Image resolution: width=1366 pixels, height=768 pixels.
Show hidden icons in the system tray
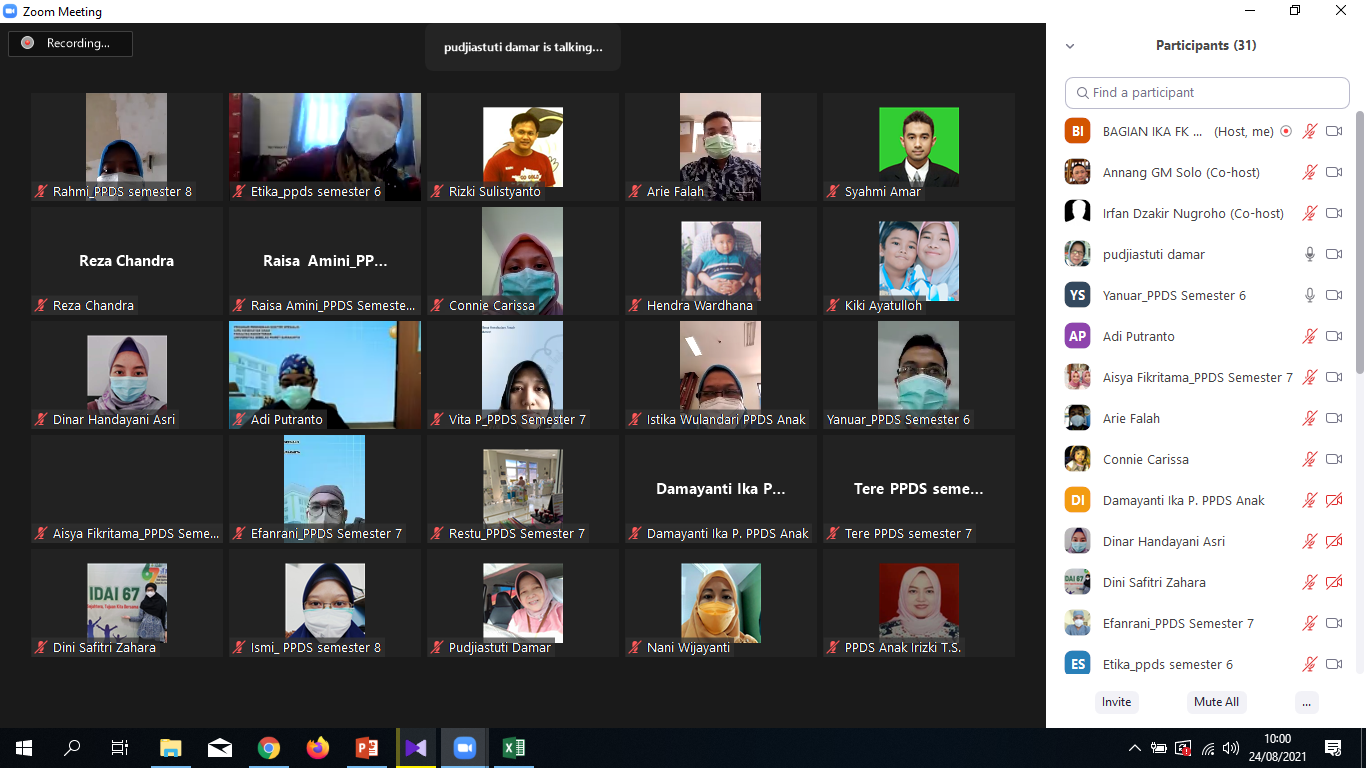click(x=1134, y=748)
